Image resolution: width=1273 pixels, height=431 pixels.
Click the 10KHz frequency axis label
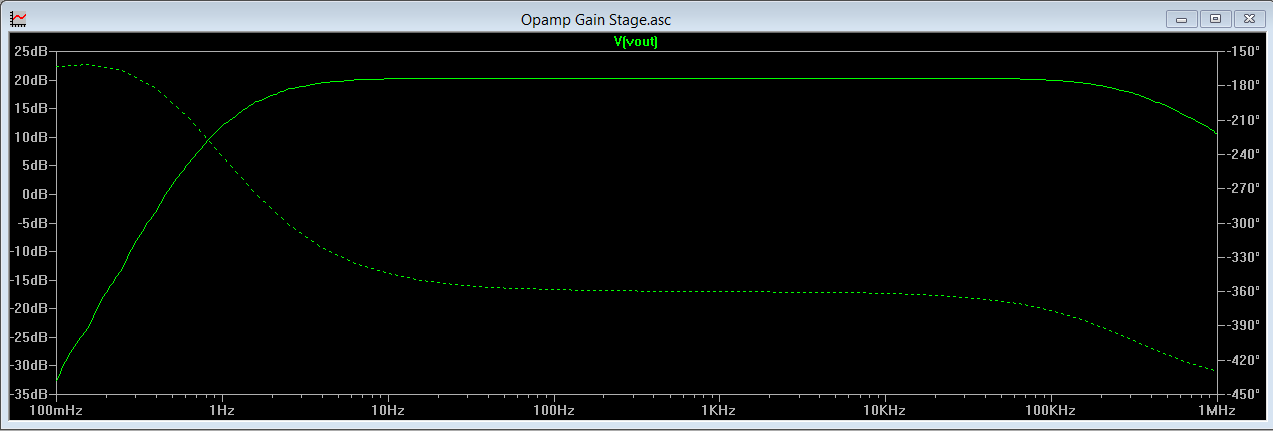(885, 411)
